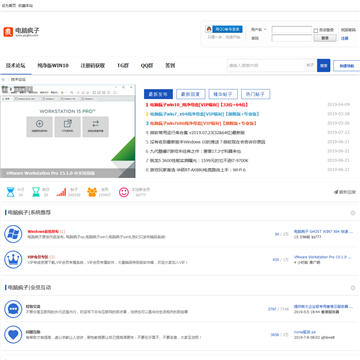
Task: Click the red site logo icon
Action: (8, 32)
